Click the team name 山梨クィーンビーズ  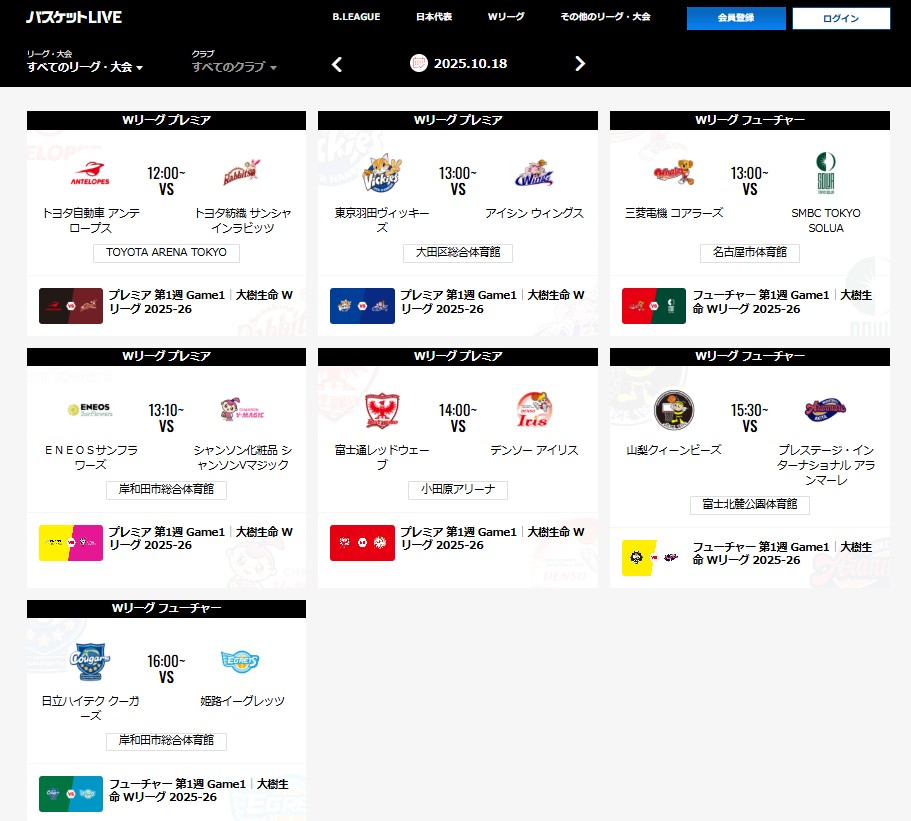pos(674,450)
